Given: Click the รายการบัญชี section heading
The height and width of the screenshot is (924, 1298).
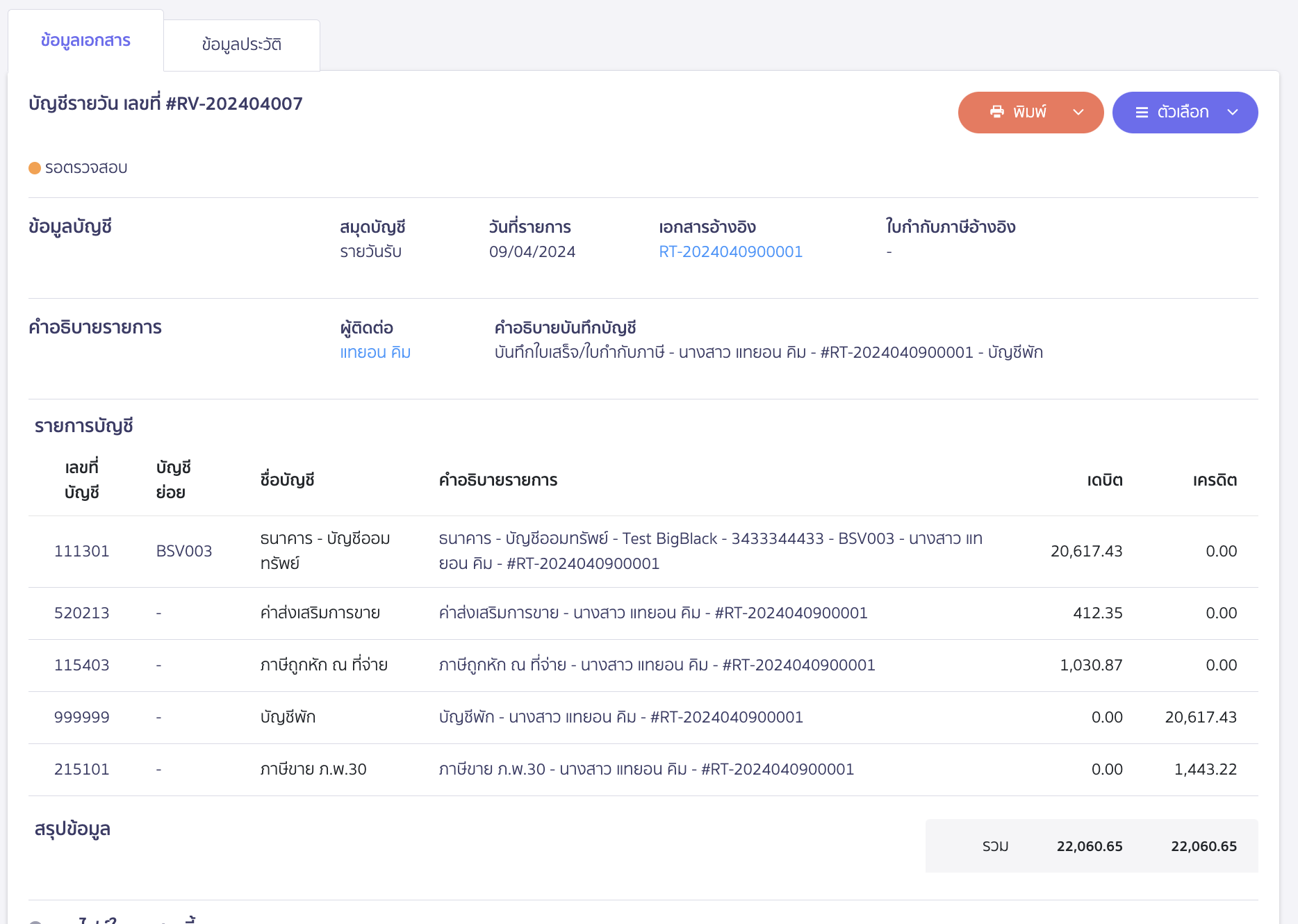Looking at the screenshot, I should (x=84, y=426).
